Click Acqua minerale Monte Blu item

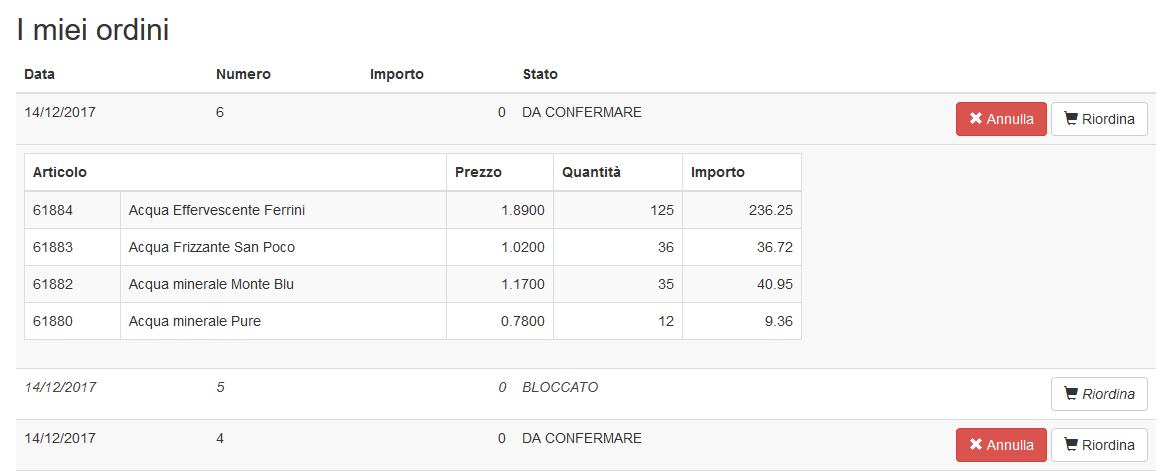211,285
